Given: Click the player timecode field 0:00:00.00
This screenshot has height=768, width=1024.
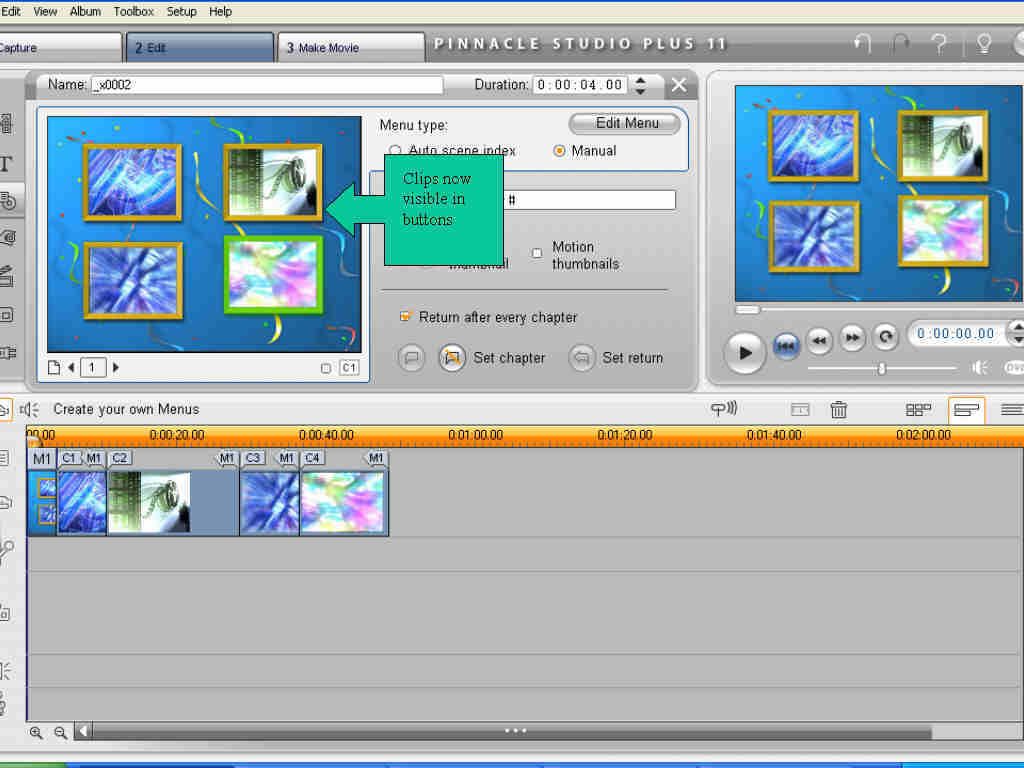Looking at the screenshot, I should 956,334.
